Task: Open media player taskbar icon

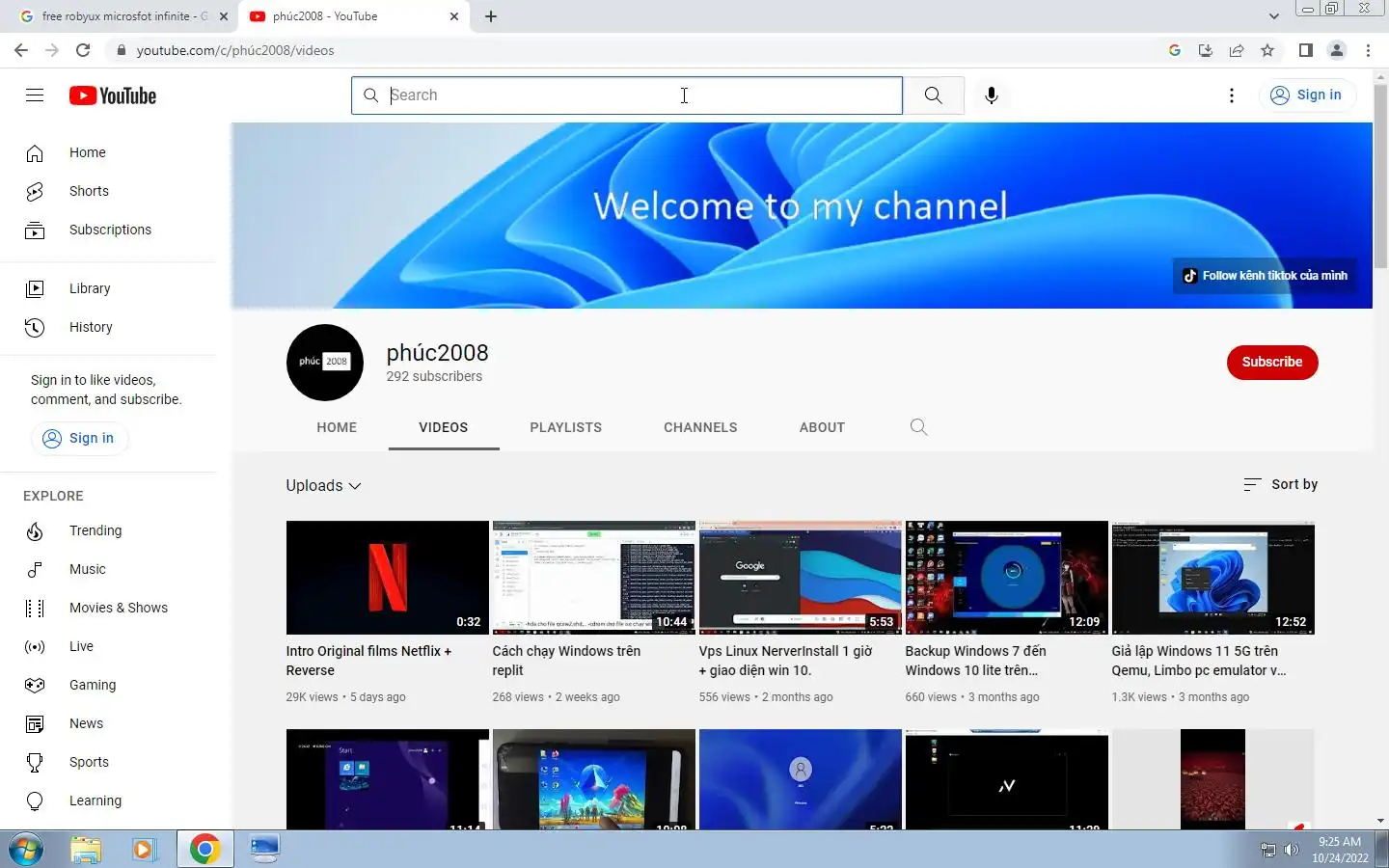Action: point(144,850)
